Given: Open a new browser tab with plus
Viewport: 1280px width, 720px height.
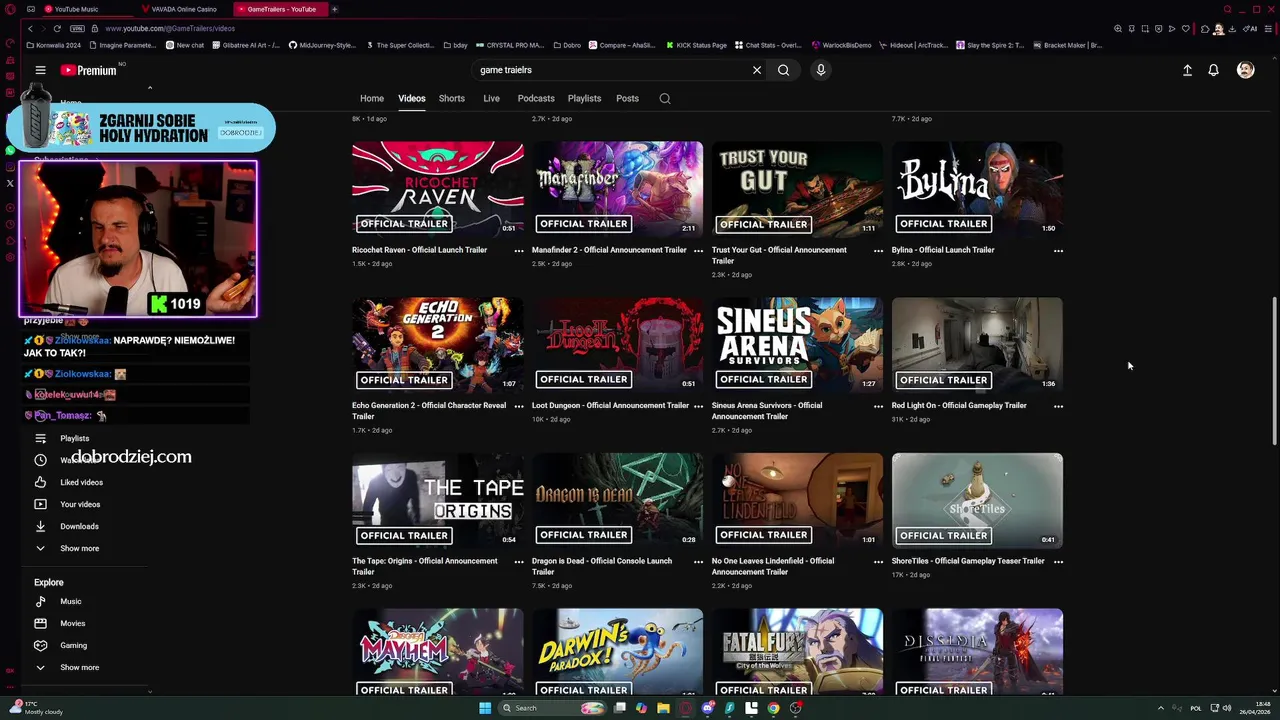Looking at the screenshot, I should pos(334,9).
